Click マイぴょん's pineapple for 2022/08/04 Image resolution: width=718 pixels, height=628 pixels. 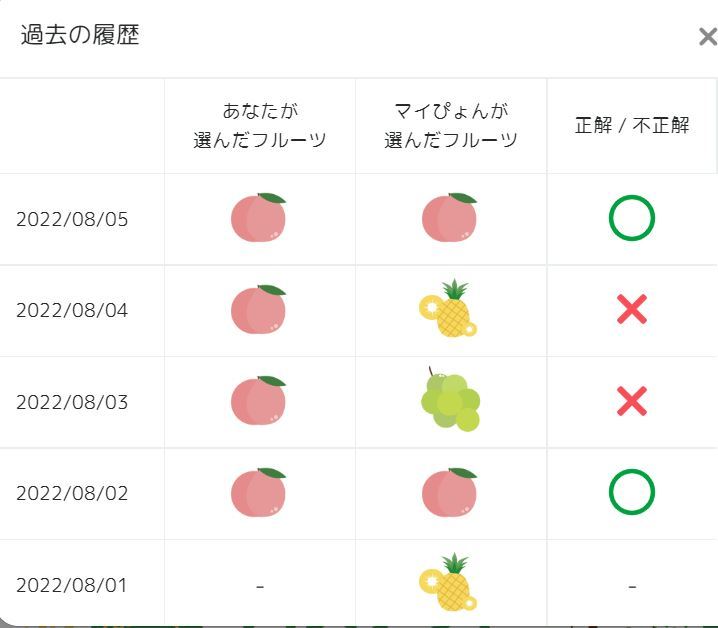[449, 309]
